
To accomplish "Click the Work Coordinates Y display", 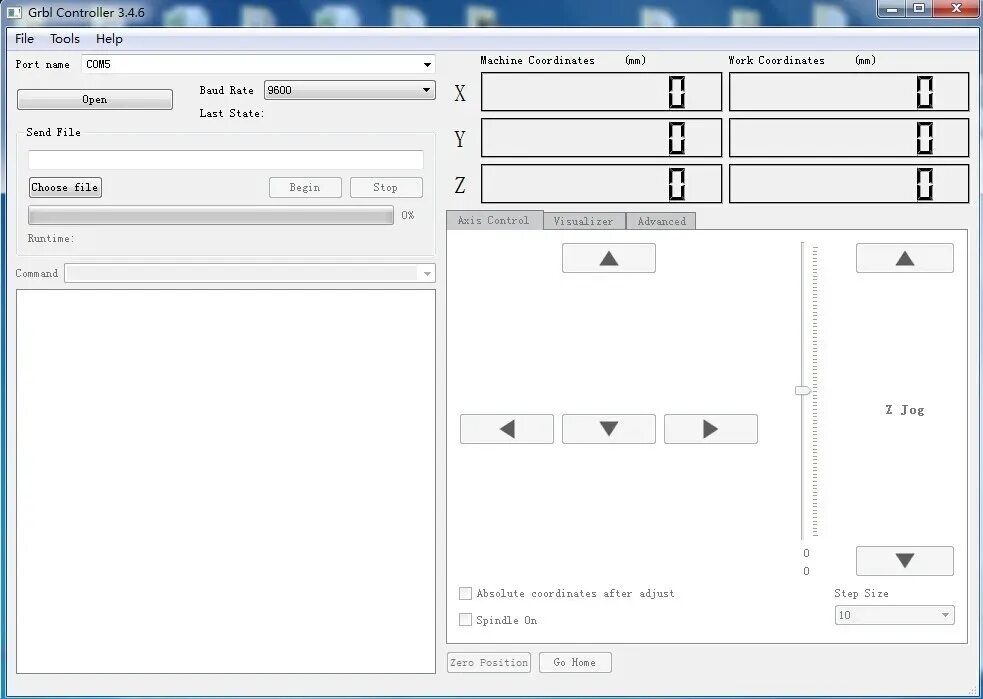I will click(x=849, y=138).
